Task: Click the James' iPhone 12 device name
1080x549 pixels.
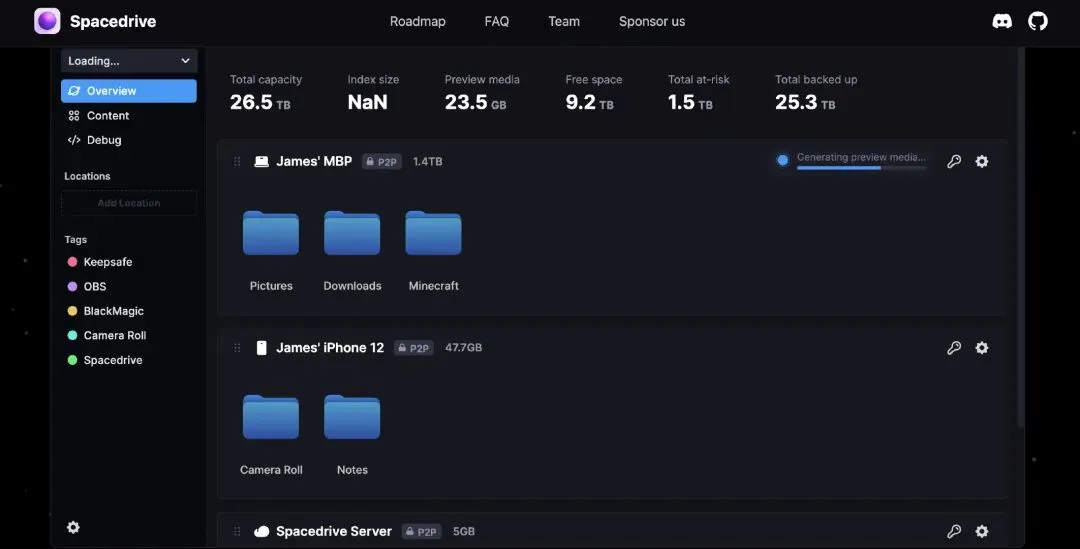Action: tap(330, 348)
